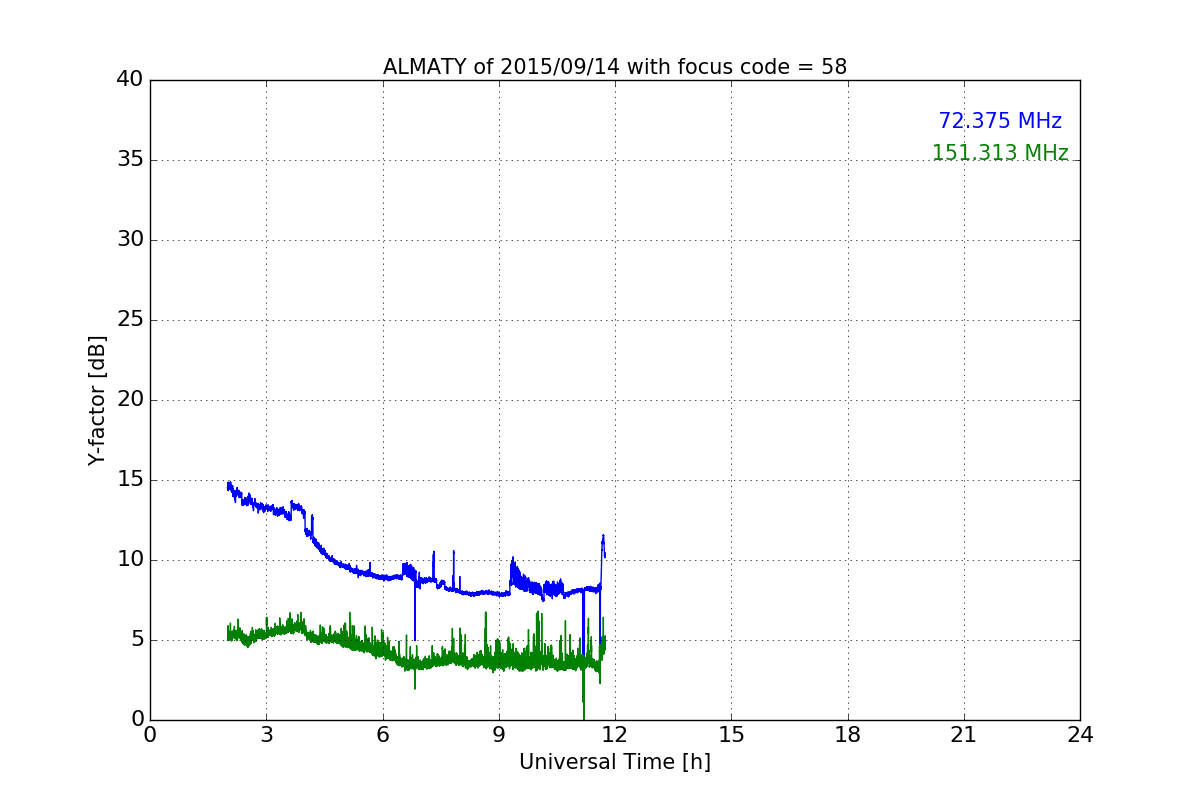Click the Universal Time [h] axis label
The width and height of the screenshot is (1200, 800).
point(615,762)
